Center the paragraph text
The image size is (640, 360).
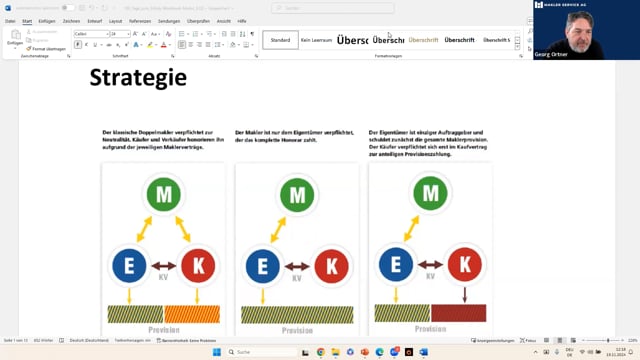tap(191, 45)
